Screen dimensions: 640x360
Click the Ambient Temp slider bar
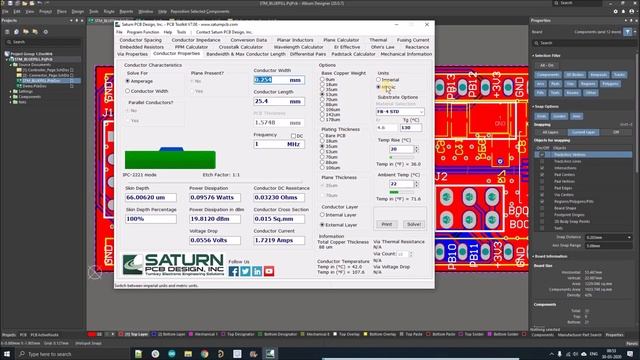click(x=402, y=192)
